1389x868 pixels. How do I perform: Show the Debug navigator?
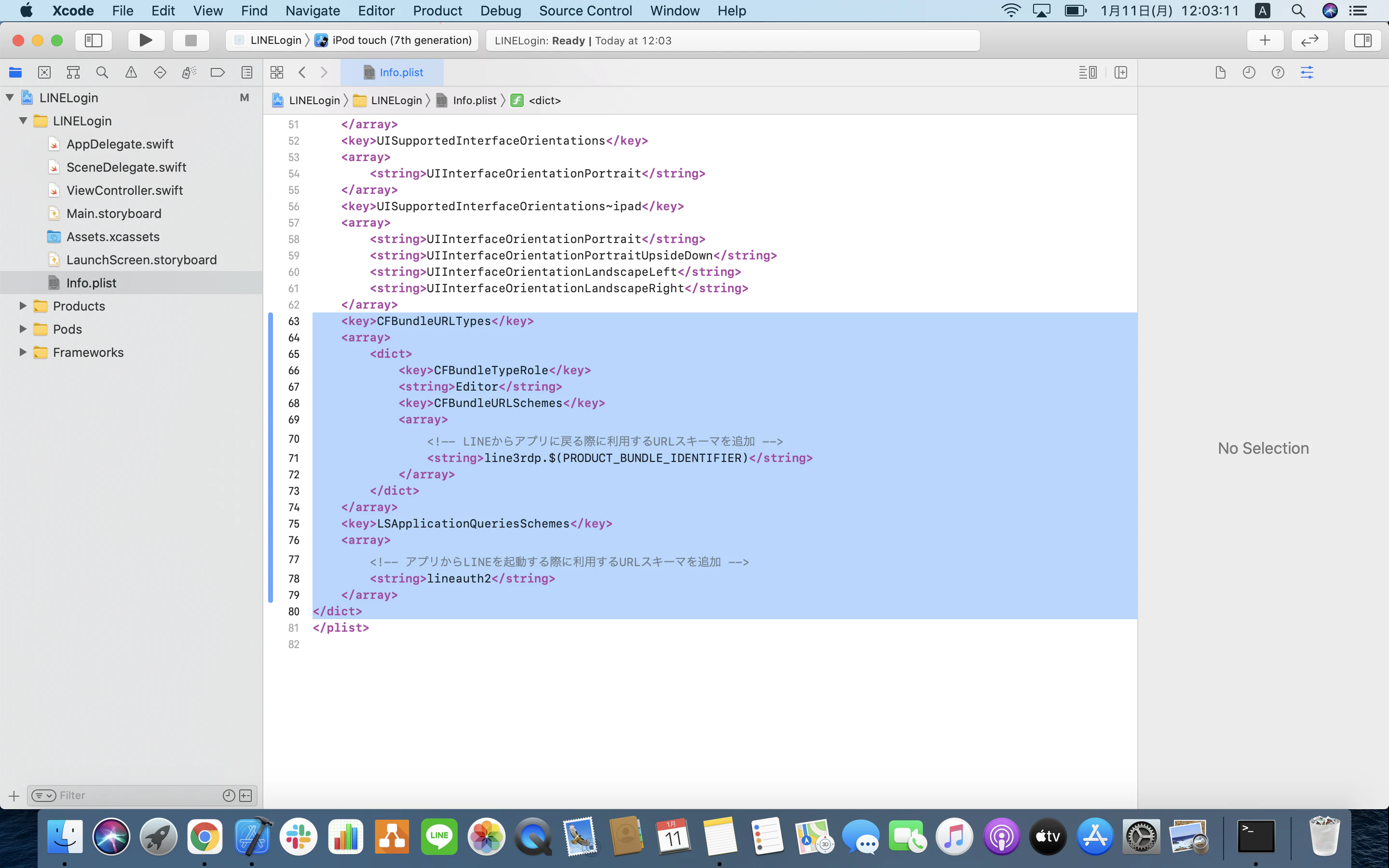pos(189,72)
